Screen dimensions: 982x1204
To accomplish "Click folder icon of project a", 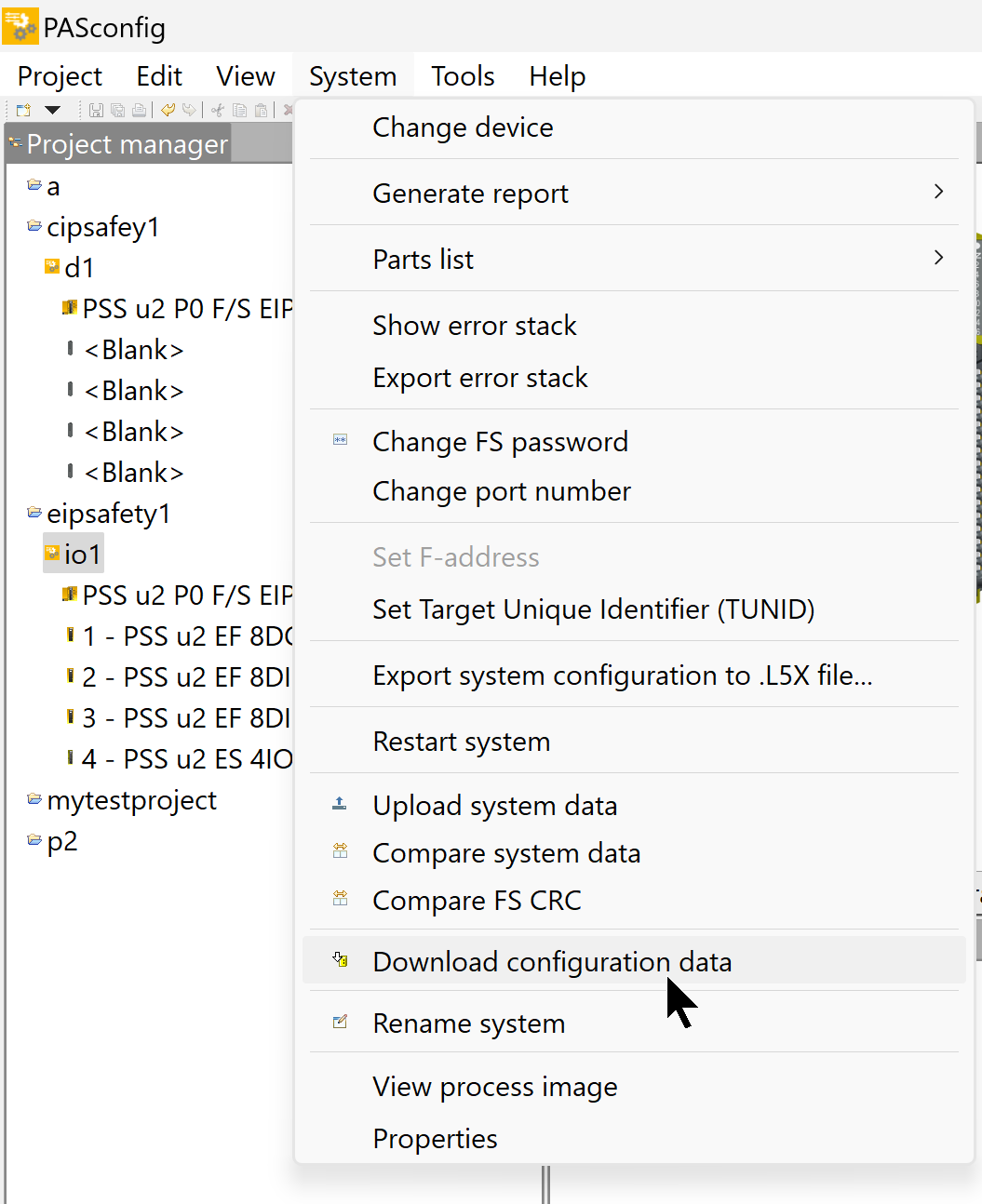I will pos(34,185).
